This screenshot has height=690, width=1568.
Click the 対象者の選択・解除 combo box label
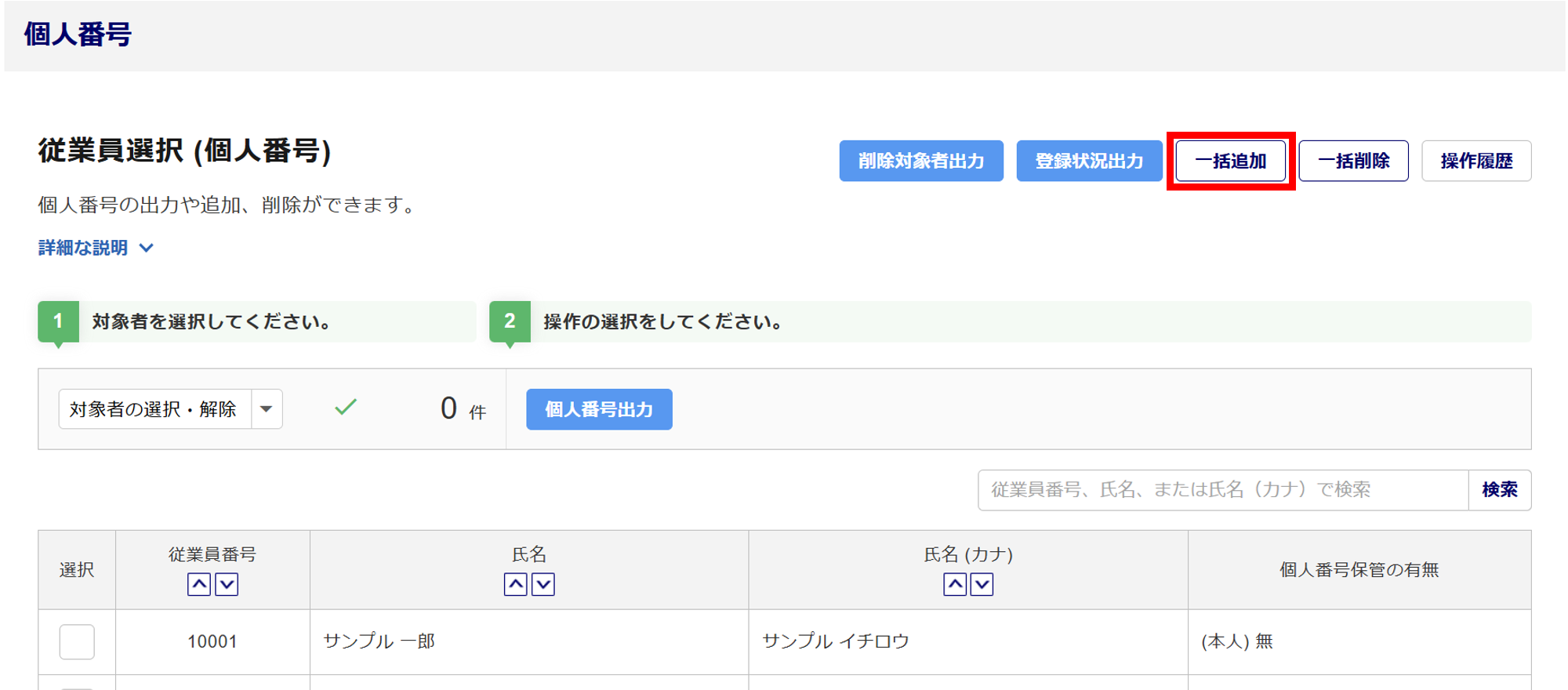click(x=154, y=409)
